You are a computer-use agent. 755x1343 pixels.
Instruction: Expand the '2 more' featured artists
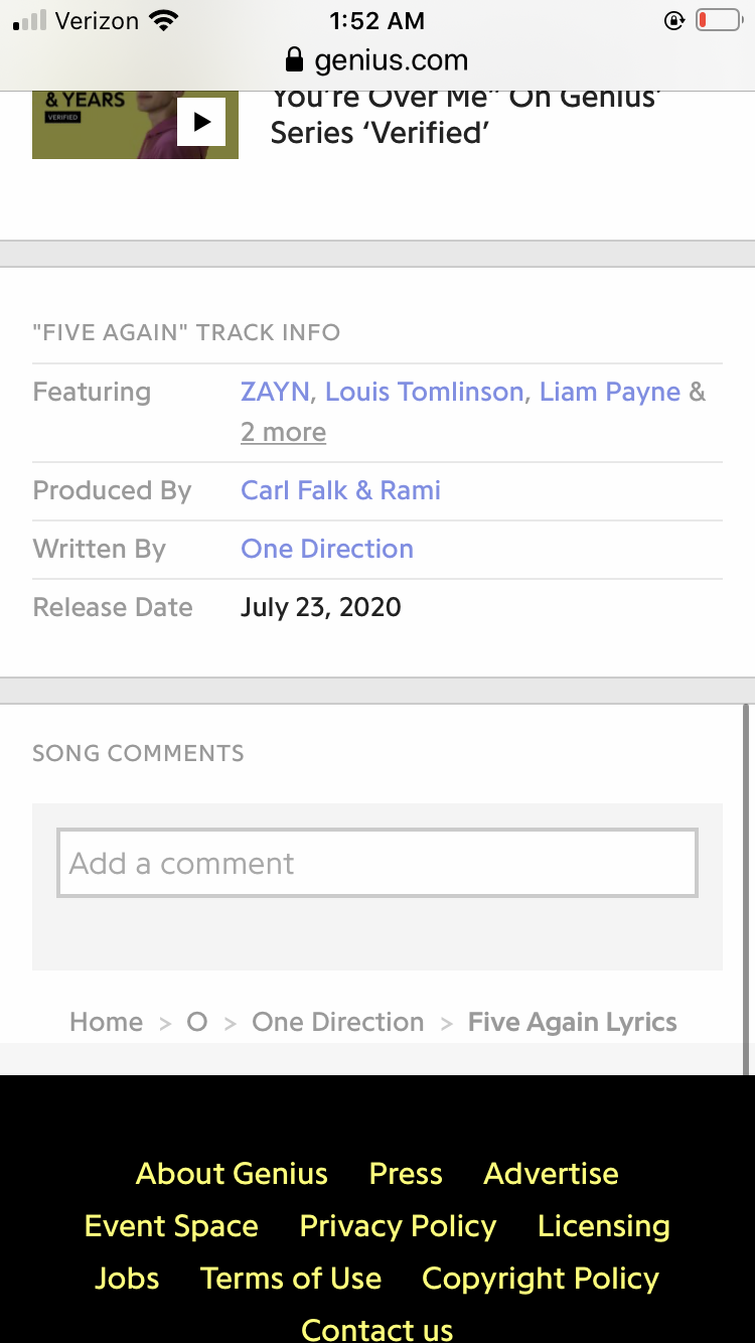pyautogui.click(x=283, y=432)
